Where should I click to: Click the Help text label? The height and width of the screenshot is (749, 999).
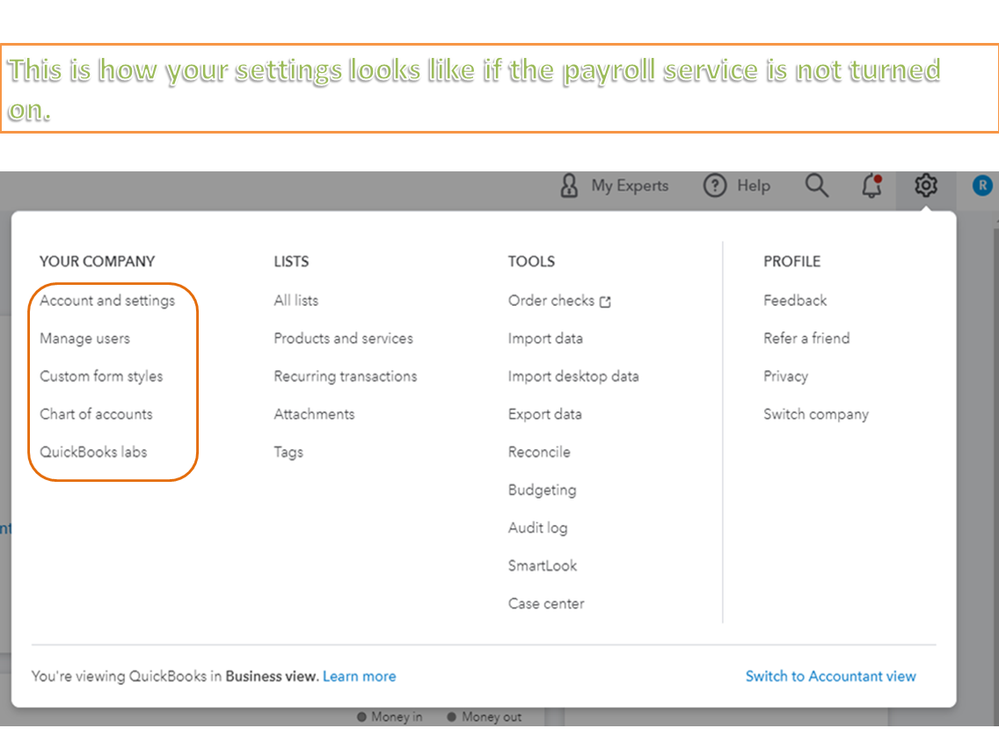(x=754, y=186)
